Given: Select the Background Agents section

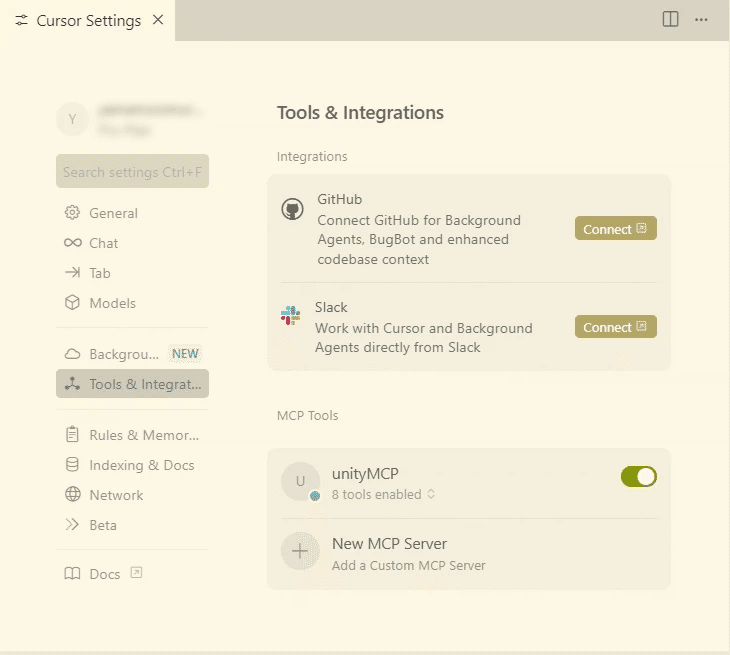Looking at the screenshot, I should pos(124,354).
